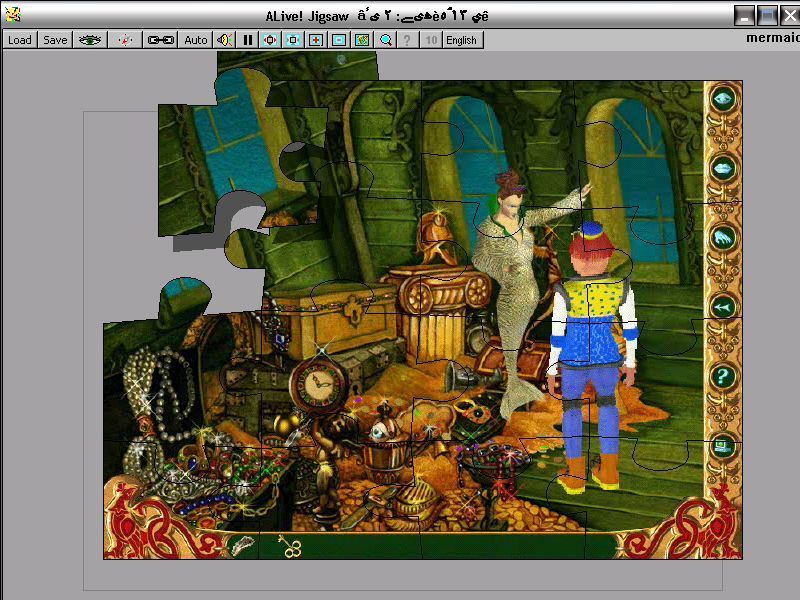Click the Auto solve button

click(195, 40)
